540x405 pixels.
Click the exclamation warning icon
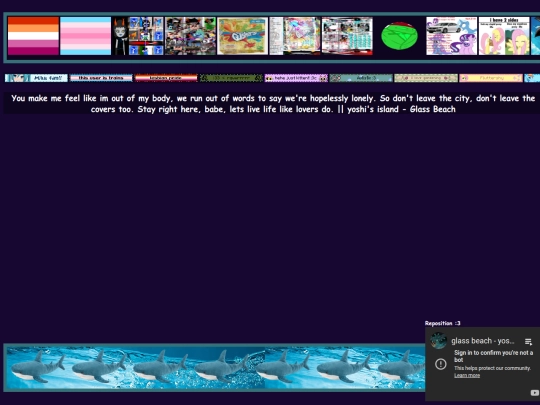pos(440,364)
